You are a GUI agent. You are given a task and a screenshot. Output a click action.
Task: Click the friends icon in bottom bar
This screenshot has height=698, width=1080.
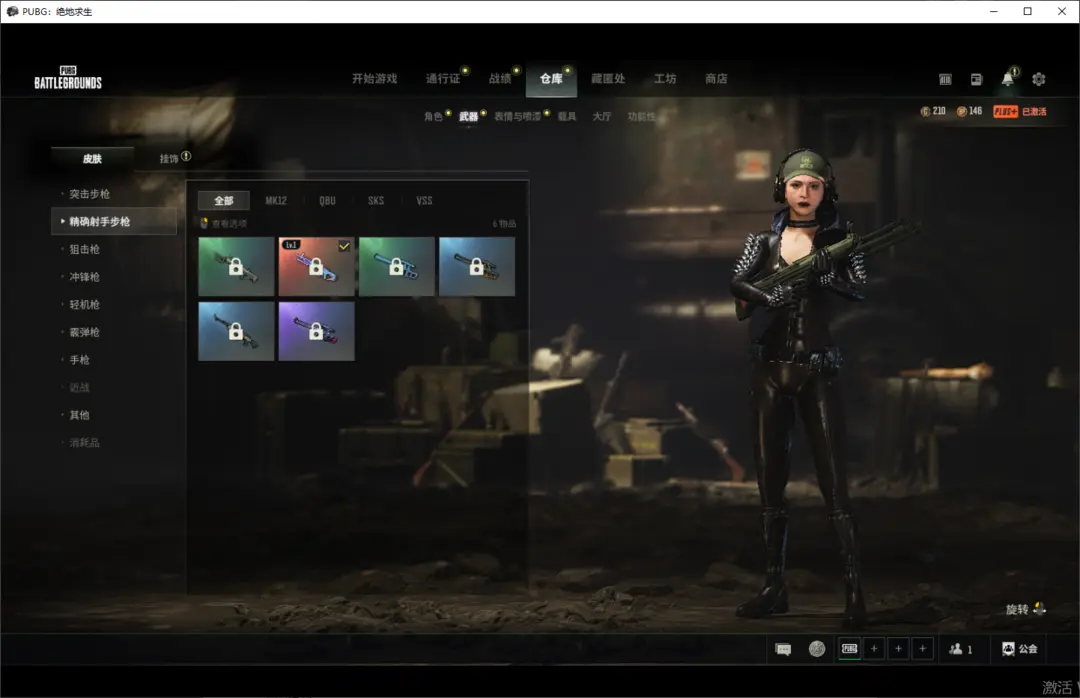pos(957,649)
